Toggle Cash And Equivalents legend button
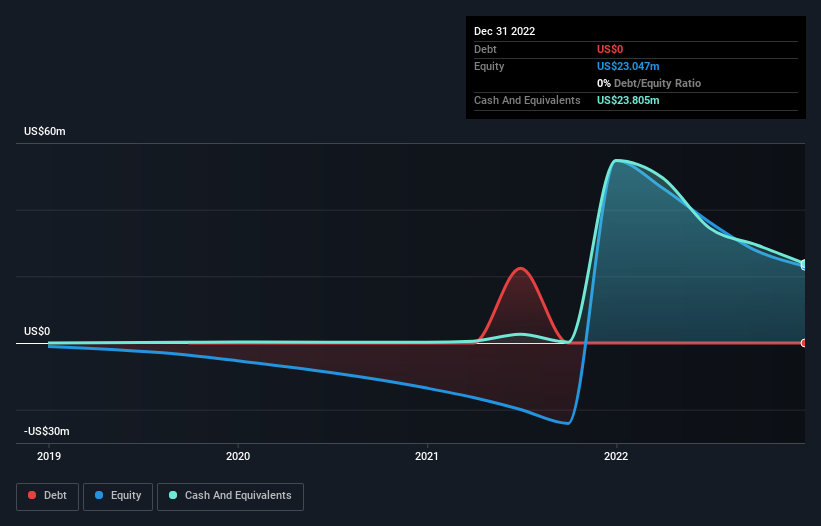 point(230,496)
